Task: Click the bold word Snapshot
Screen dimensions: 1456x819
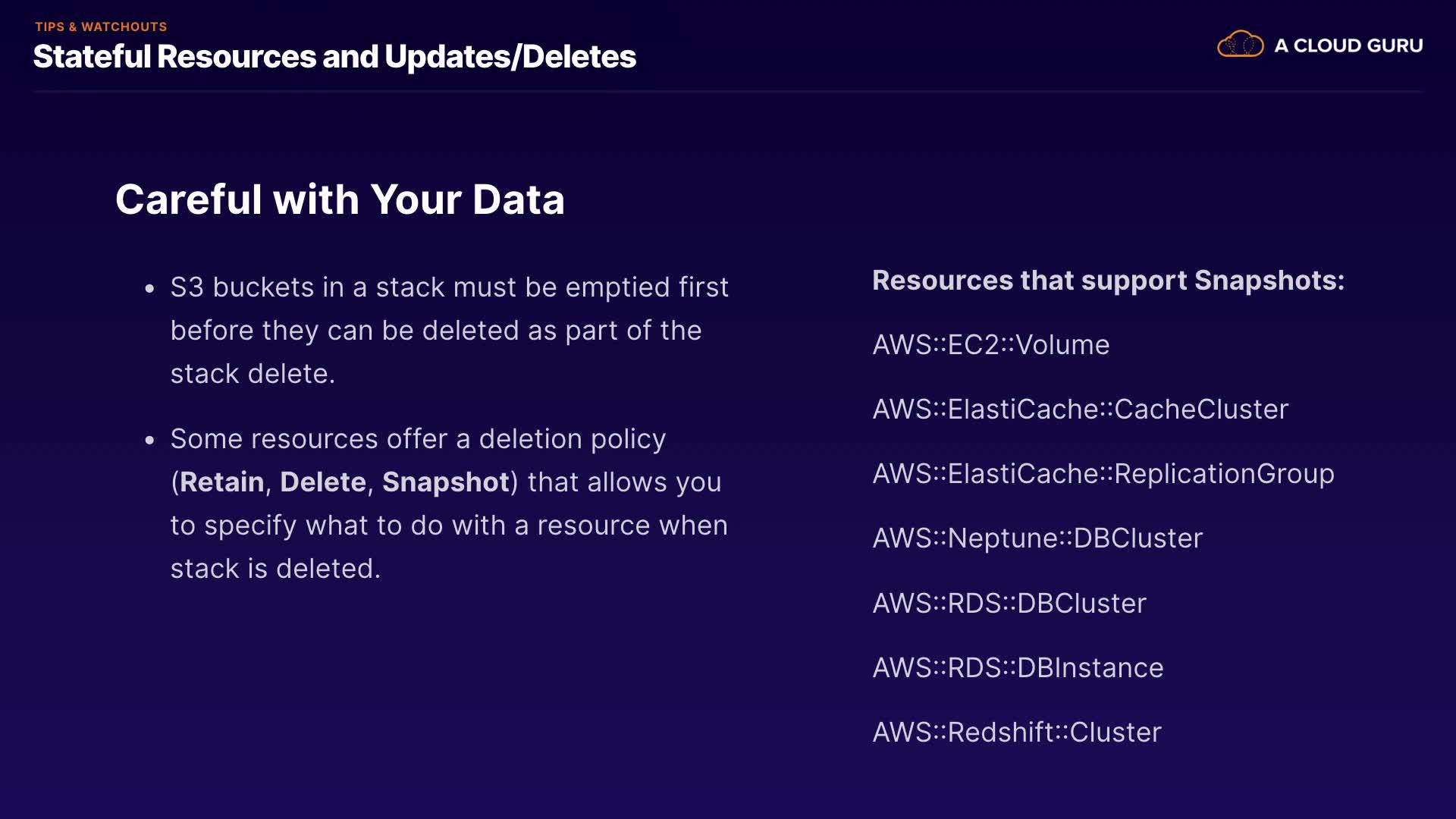Action: [445, 482]
